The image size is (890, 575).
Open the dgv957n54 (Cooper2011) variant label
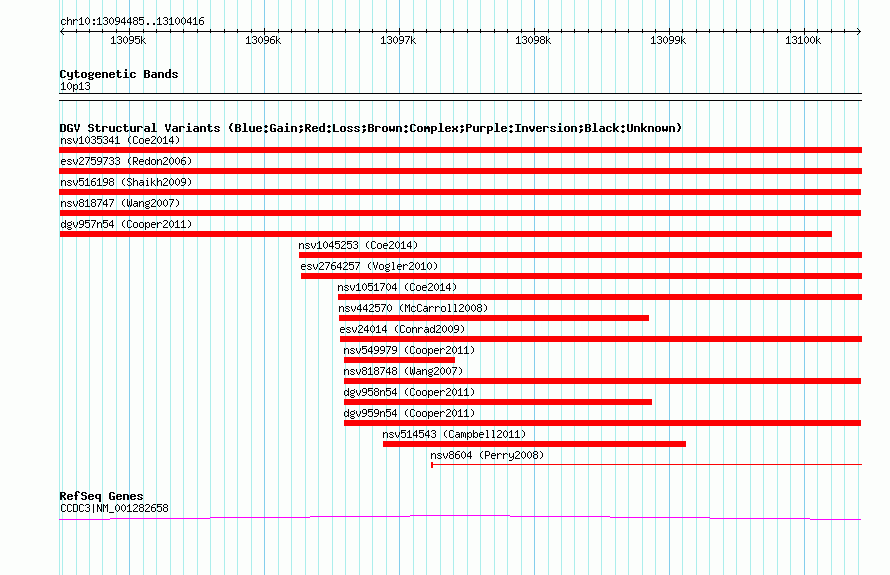[126, 224]
